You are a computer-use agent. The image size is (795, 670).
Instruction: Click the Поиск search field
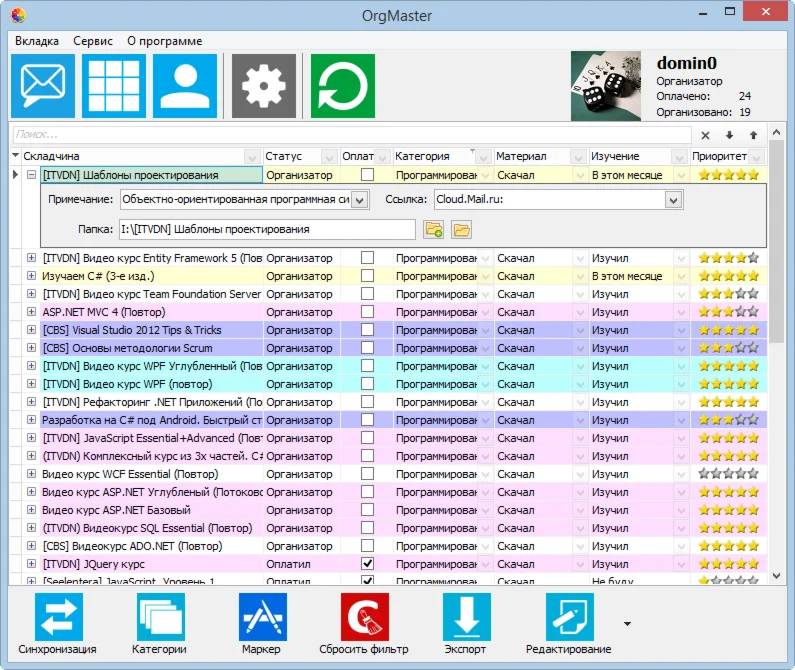pyautogui.click(x=350, y=134)
